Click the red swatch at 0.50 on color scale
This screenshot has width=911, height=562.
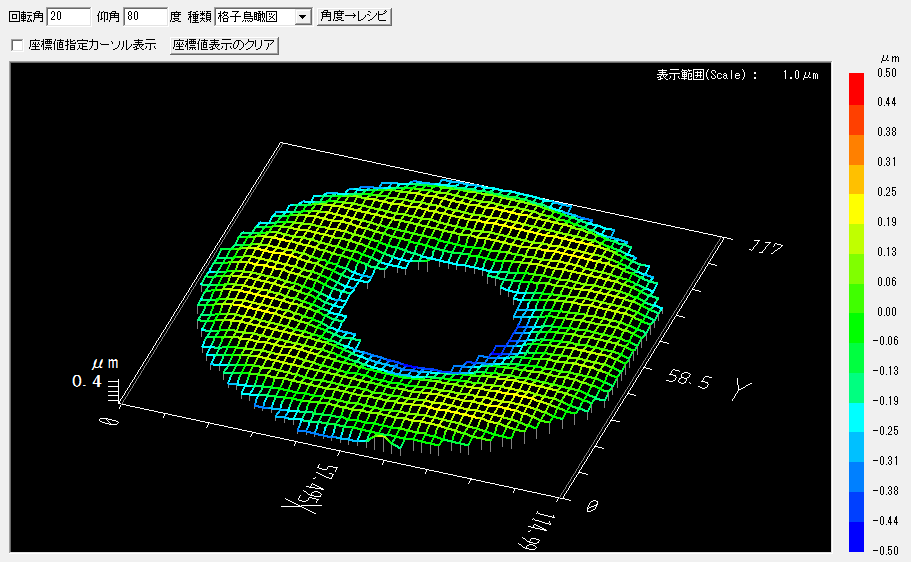point(856,87)
